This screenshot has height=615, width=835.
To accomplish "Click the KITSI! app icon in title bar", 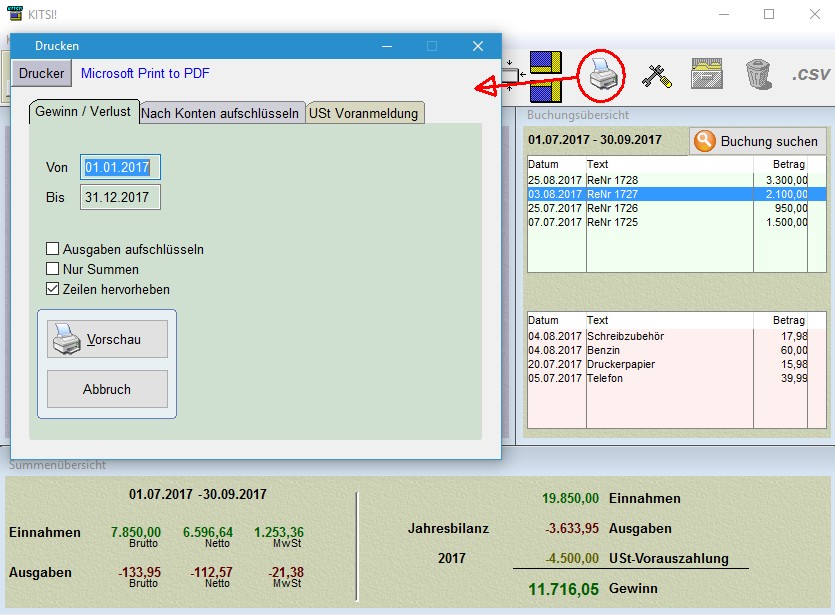I will 15,14.
